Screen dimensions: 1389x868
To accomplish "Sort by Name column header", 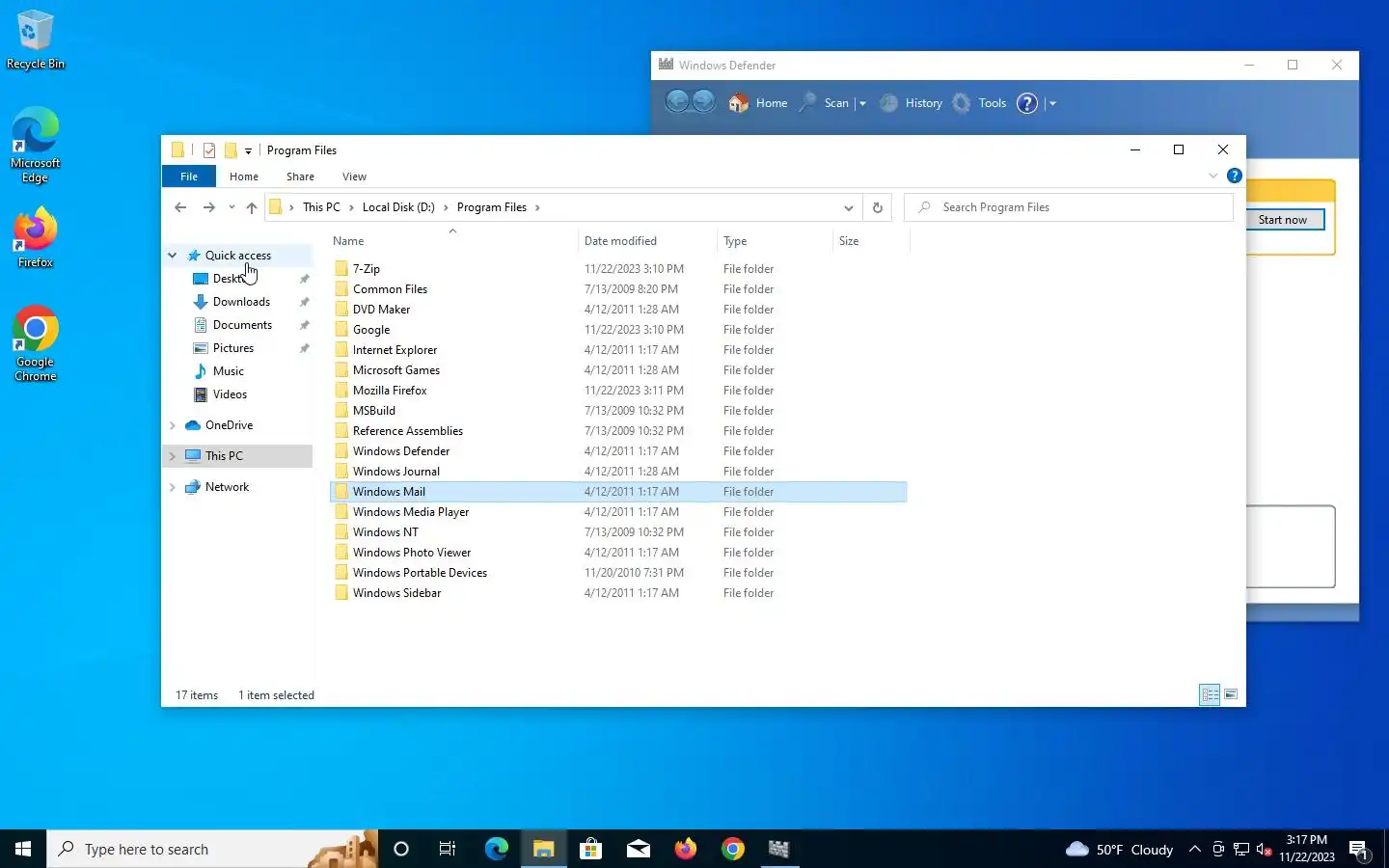I will pos(348,241).
